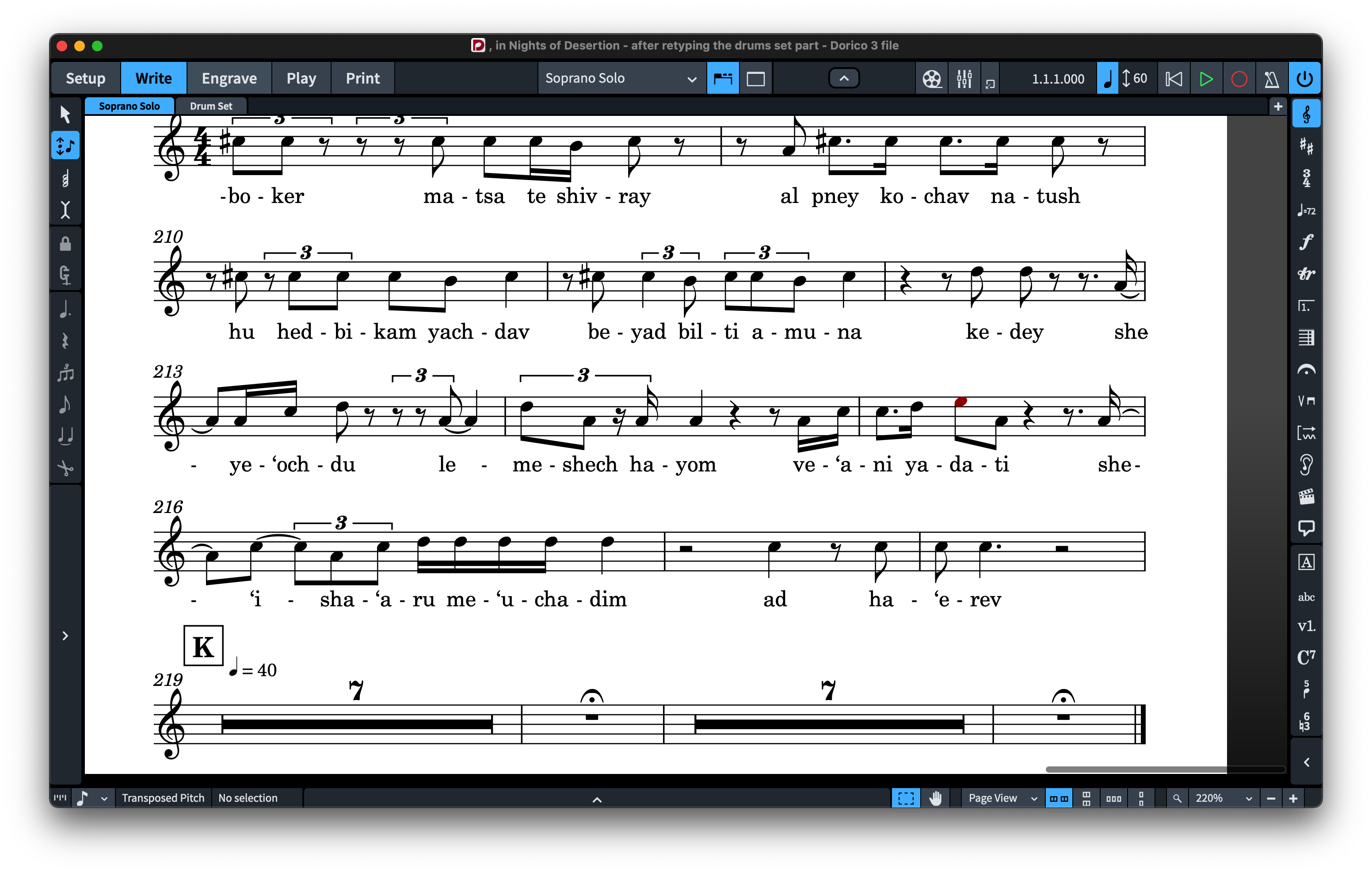Image resolution: width=1372 pixels, height=873 pixels.
Task: Open Holds and Pauses panel
Action: point(1306,370)
